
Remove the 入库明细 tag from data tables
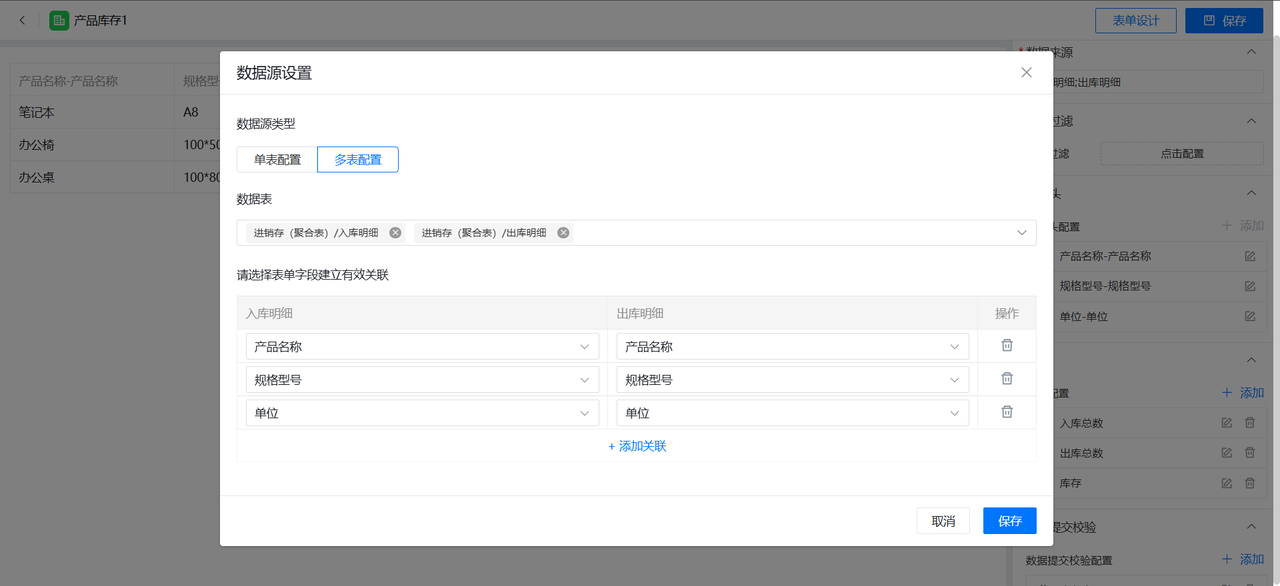[x=395, y=233]
